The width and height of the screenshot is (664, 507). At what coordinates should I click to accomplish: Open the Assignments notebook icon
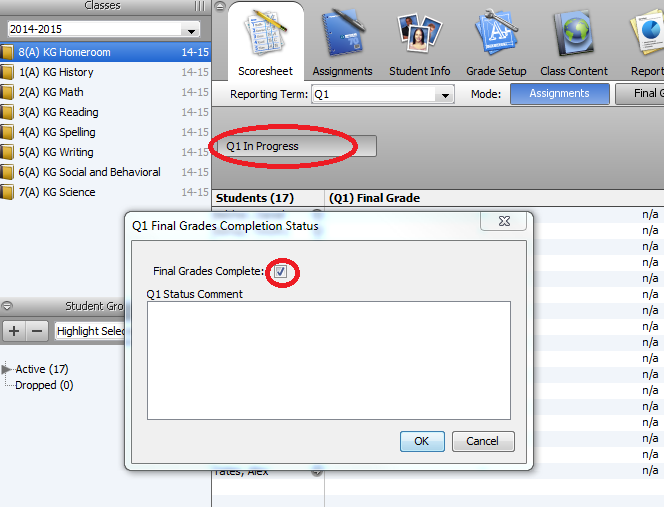coord(343,33)
